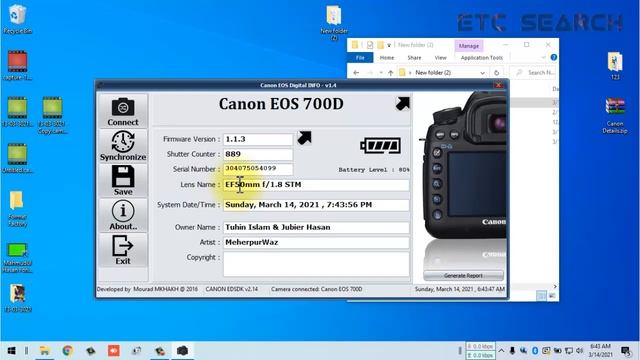This screenshot has height=360, width=640.
Task: Open the taskbar clock and date
Action: 600,351
